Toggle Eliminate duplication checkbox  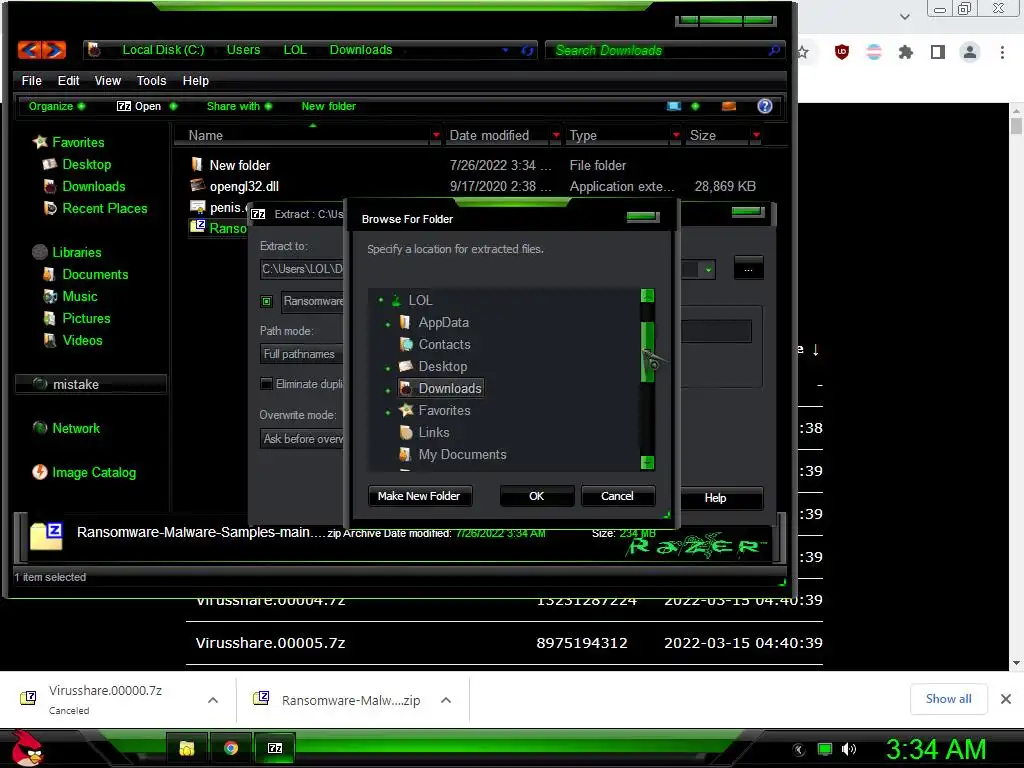pyautogui.click(x=266, y=384)
